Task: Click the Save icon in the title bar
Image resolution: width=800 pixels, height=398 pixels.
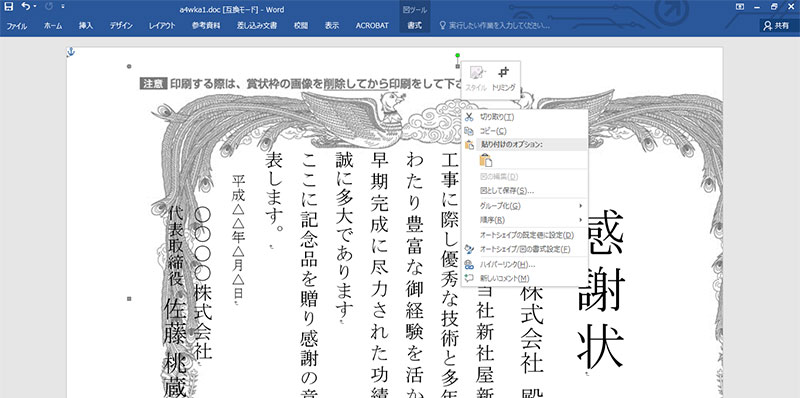Action: click(x=9, y=7)
